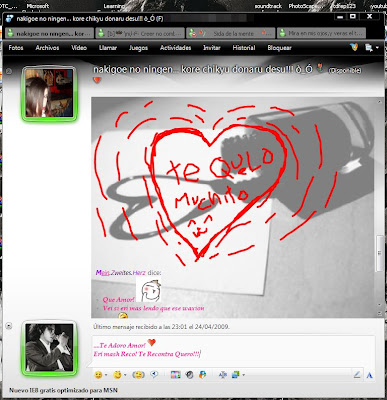The width and height of the screenshot is (387, 400).
Task: Open the emoticon smiley picker
Action: tap(98, 375)
